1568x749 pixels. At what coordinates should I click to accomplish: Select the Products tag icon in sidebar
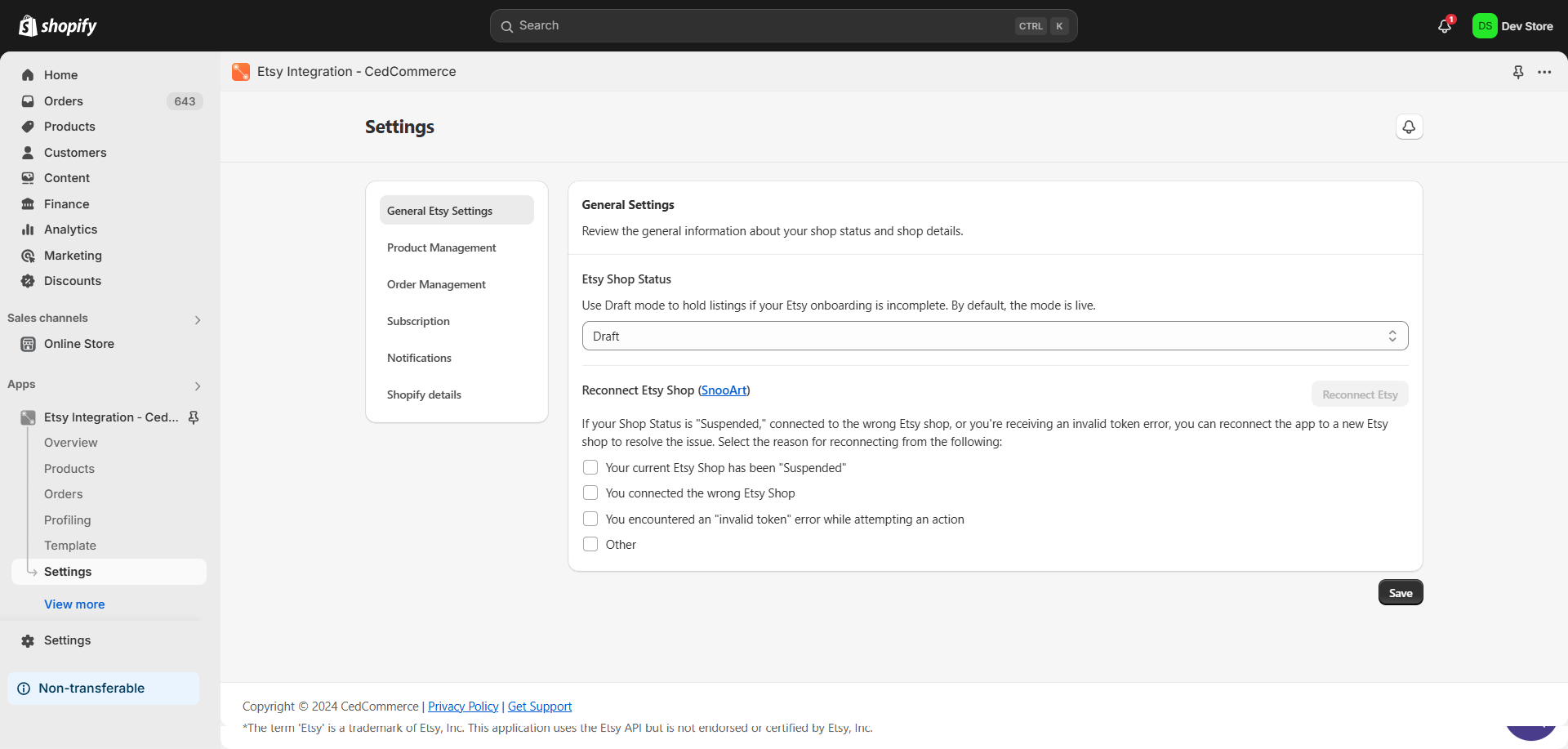coord(28,127)
